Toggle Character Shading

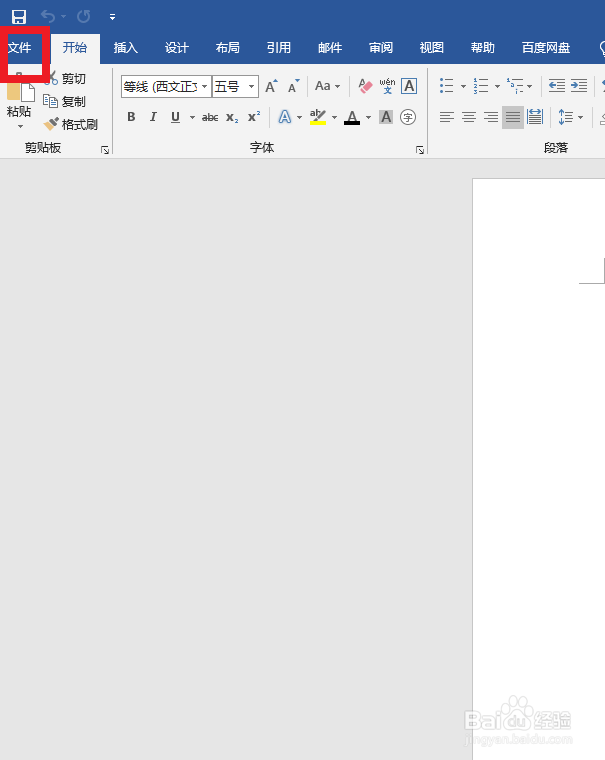pos(386,117)
